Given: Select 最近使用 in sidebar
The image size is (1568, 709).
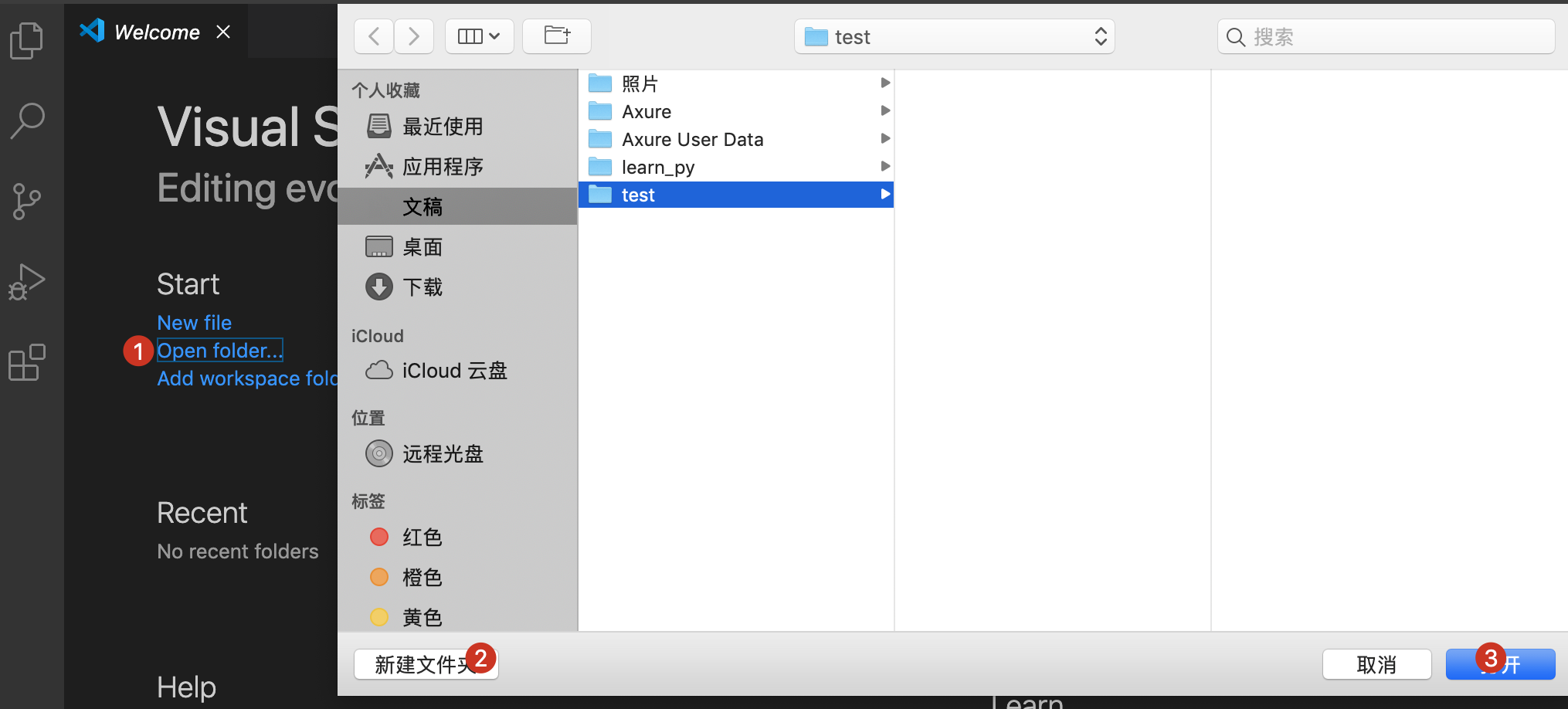Looking at the screenshot, I should tap(457, 127).
